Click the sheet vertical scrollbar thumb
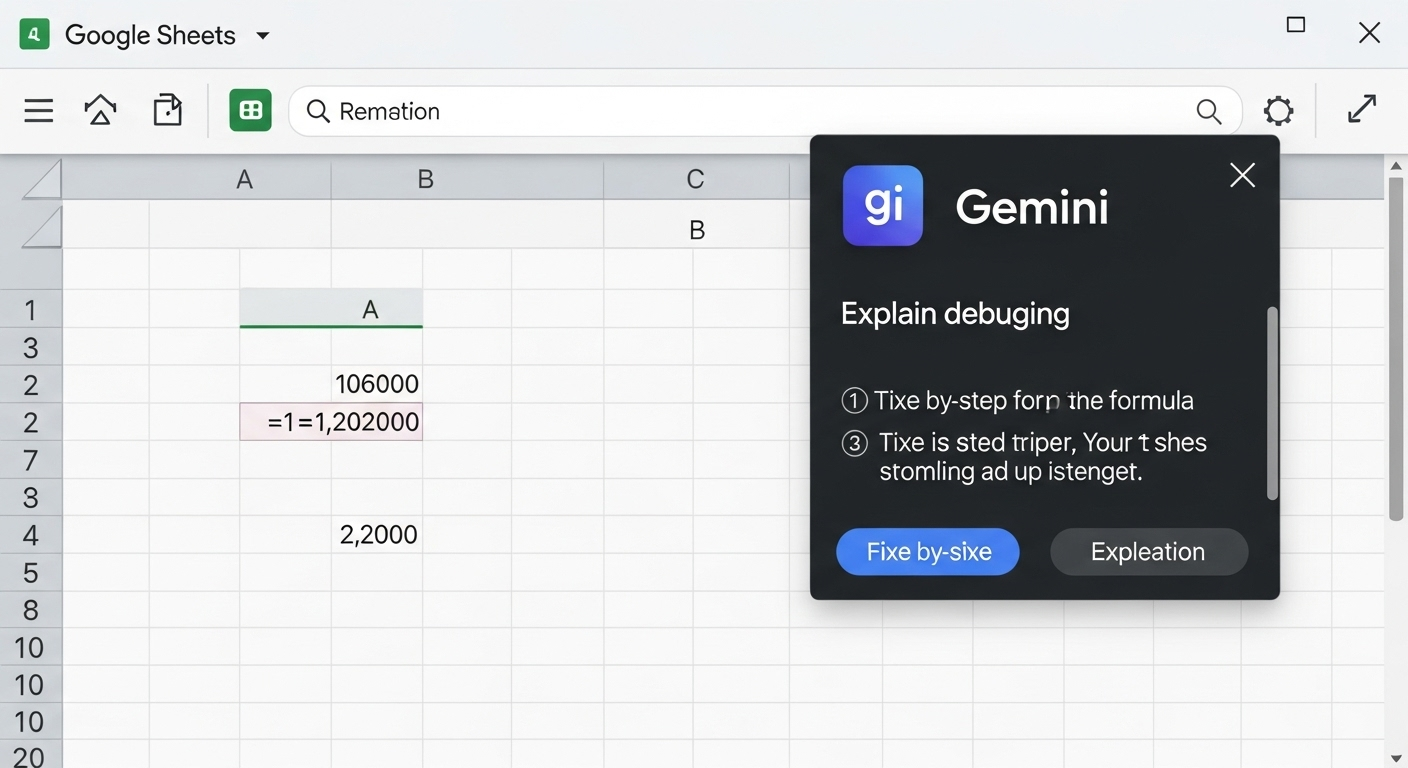Image resolution: width=1408 pixels, height=768 pixels. [1396, 350]
